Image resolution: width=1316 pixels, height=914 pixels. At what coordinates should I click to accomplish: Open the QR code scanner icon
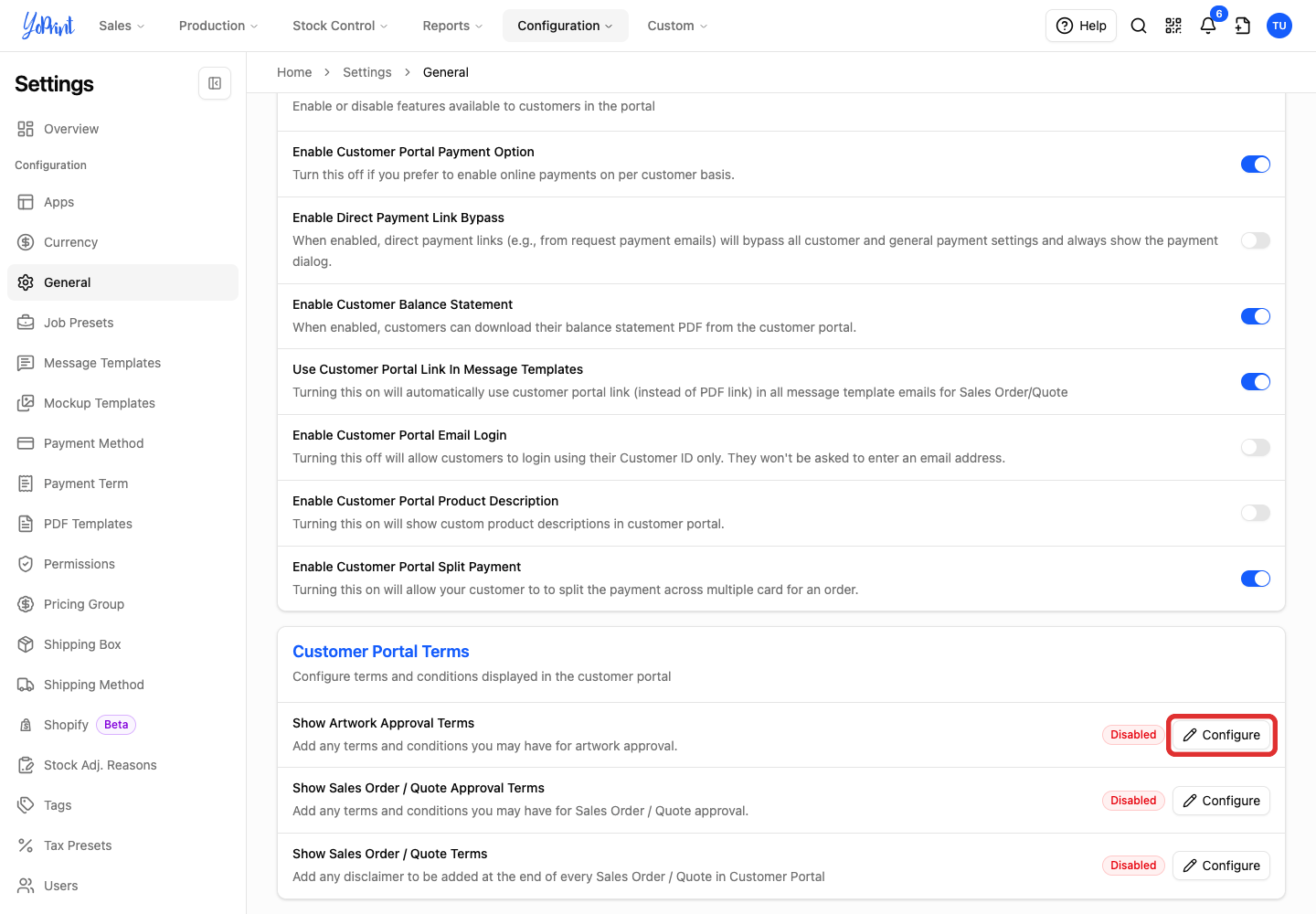click(1173, 26)
